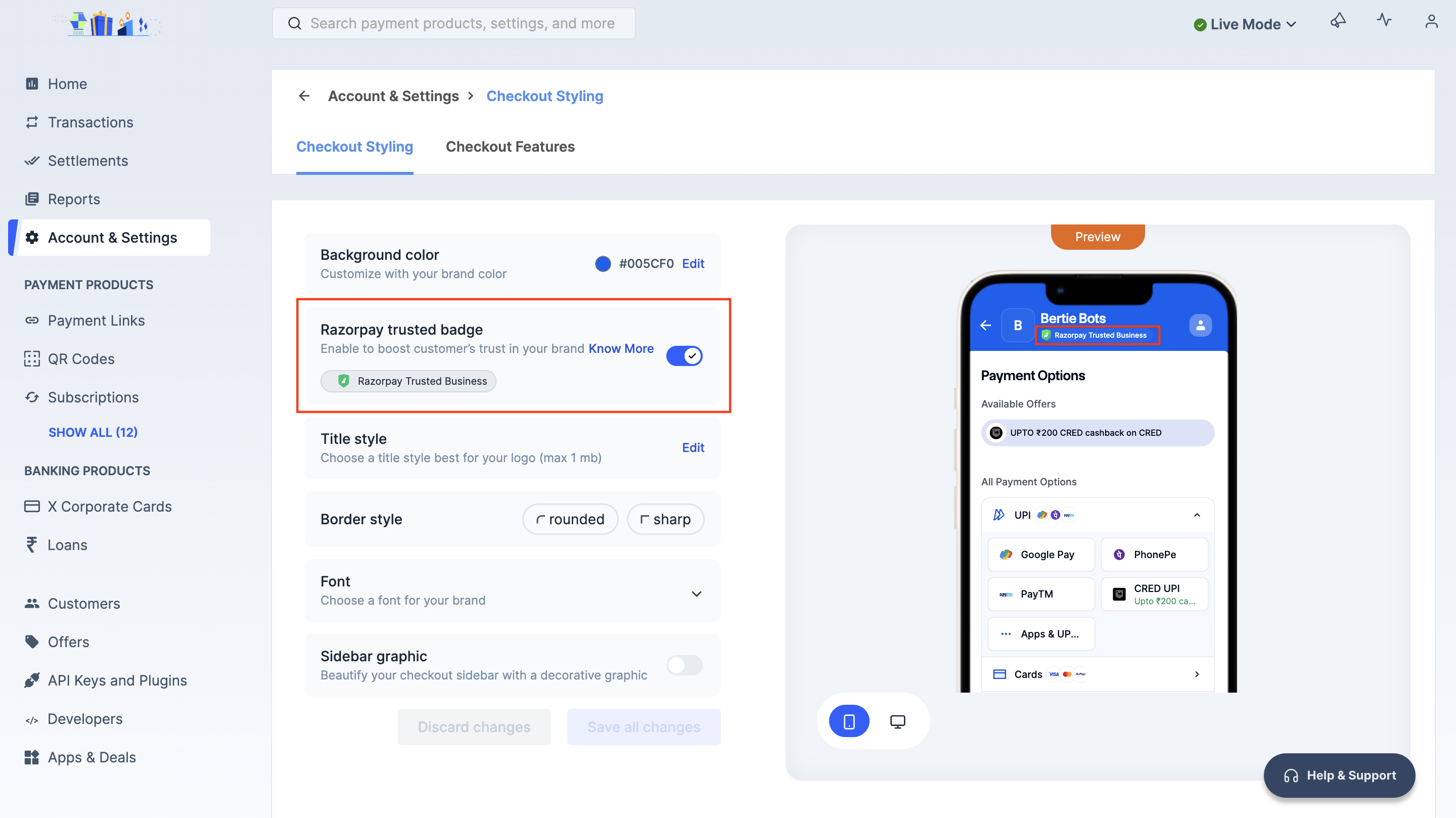Screen dimensions: 1456x818
Task: Click the blue #005CF0 color swatch
Action: [x=603, y=263]
